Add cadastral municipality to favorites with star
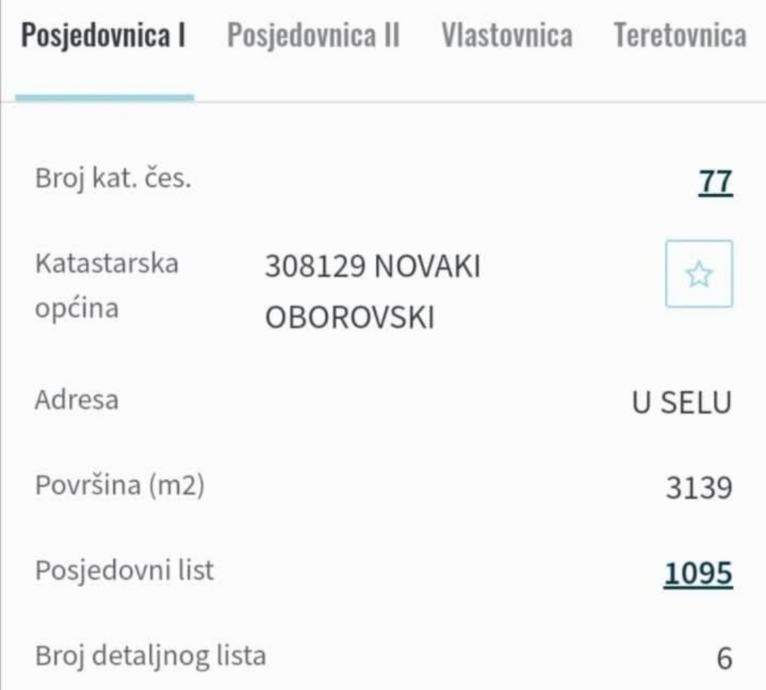This screenshot has height=690, width=766. click(x=699, y=274)
